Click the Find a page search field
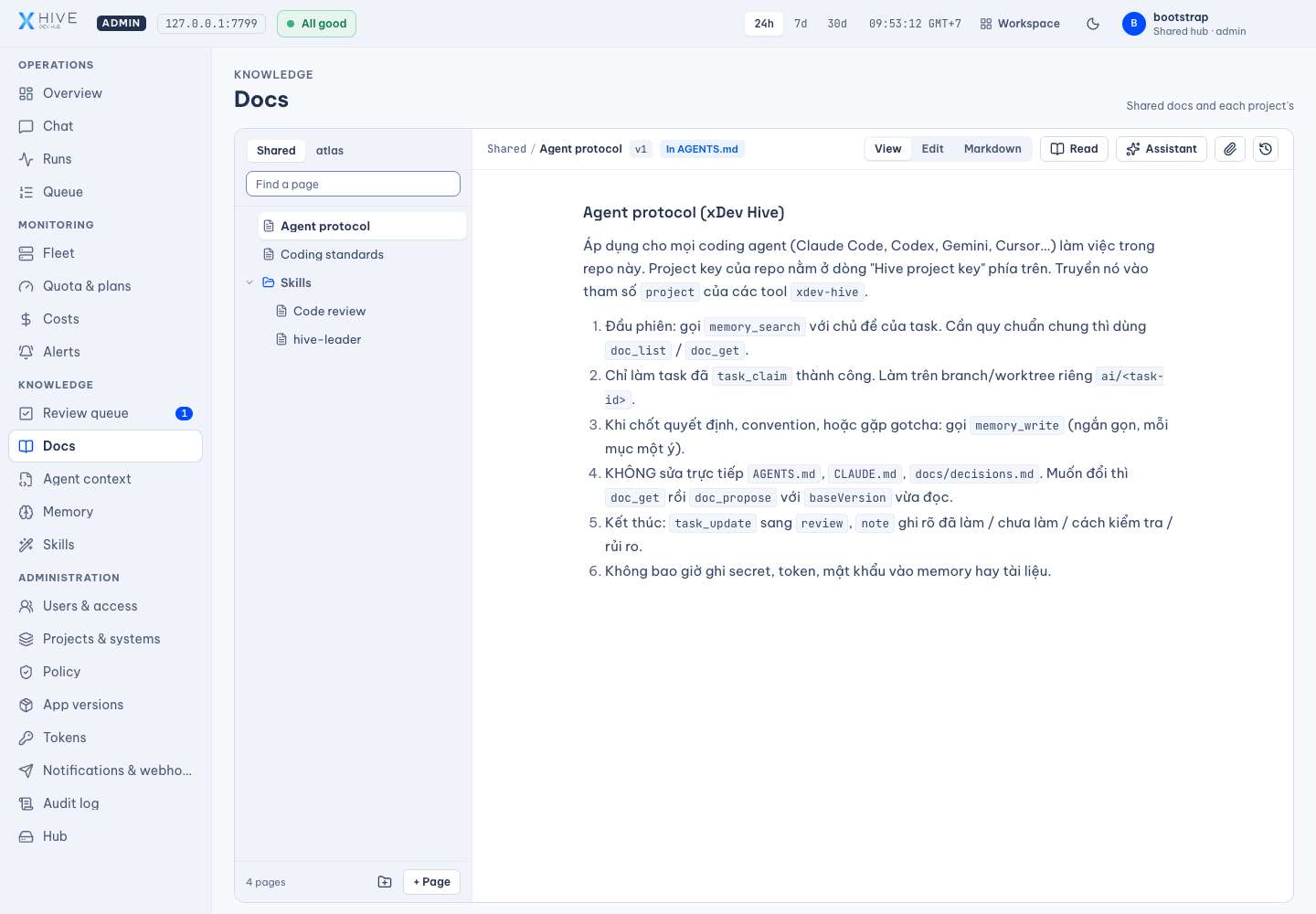The image size is (1316, 914). [353, 184]
